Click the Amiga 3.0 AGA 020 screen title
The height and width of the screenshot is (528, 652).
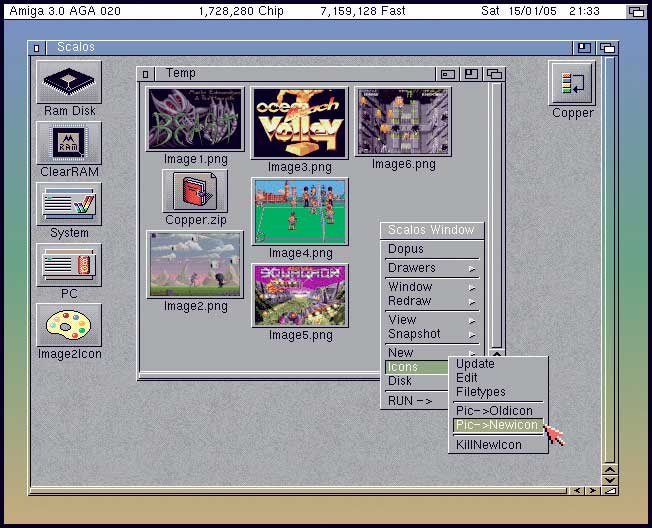[x=65, y=11]
